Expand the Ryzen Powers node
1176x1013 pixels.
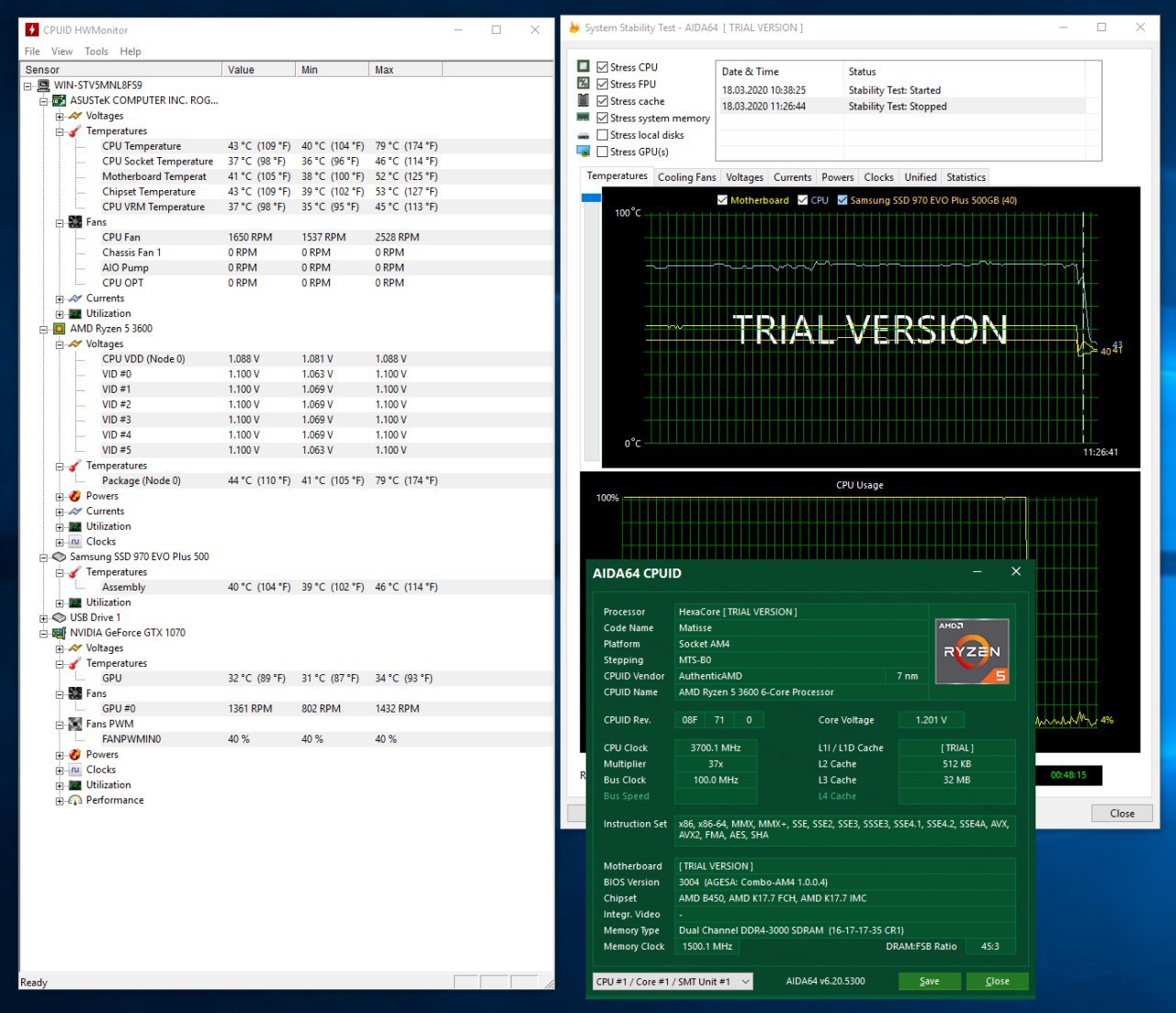point(60,497)
